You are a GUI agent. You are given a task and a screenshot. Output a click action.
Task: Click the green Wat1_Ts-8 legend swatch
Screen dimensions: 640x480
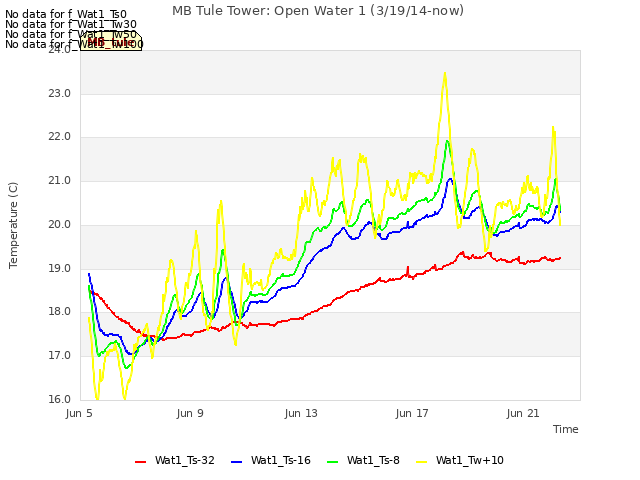coord(333,462)
